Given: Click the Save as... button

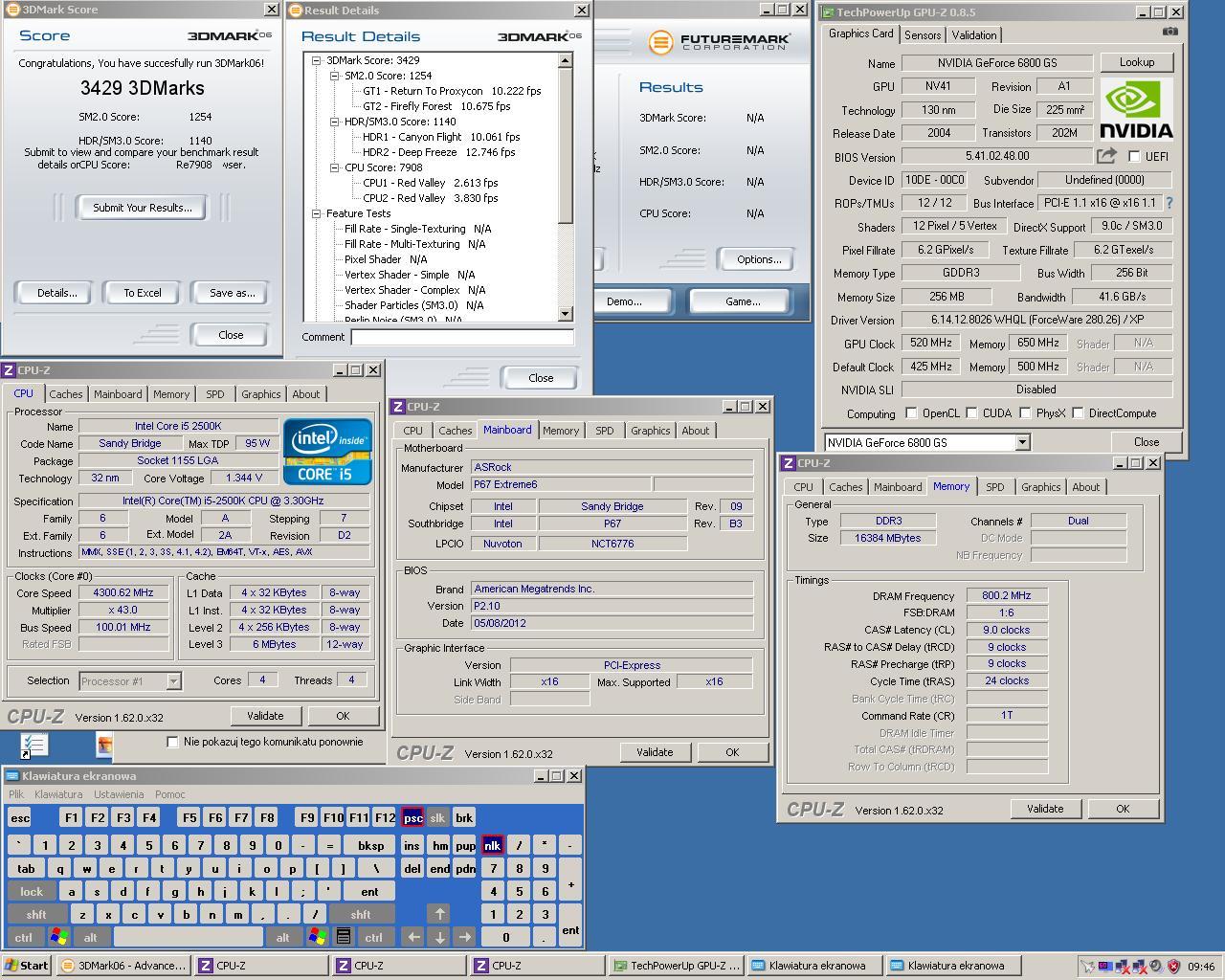Looking at the screenshot, I should pyautogui.click(x=233, y=293).
